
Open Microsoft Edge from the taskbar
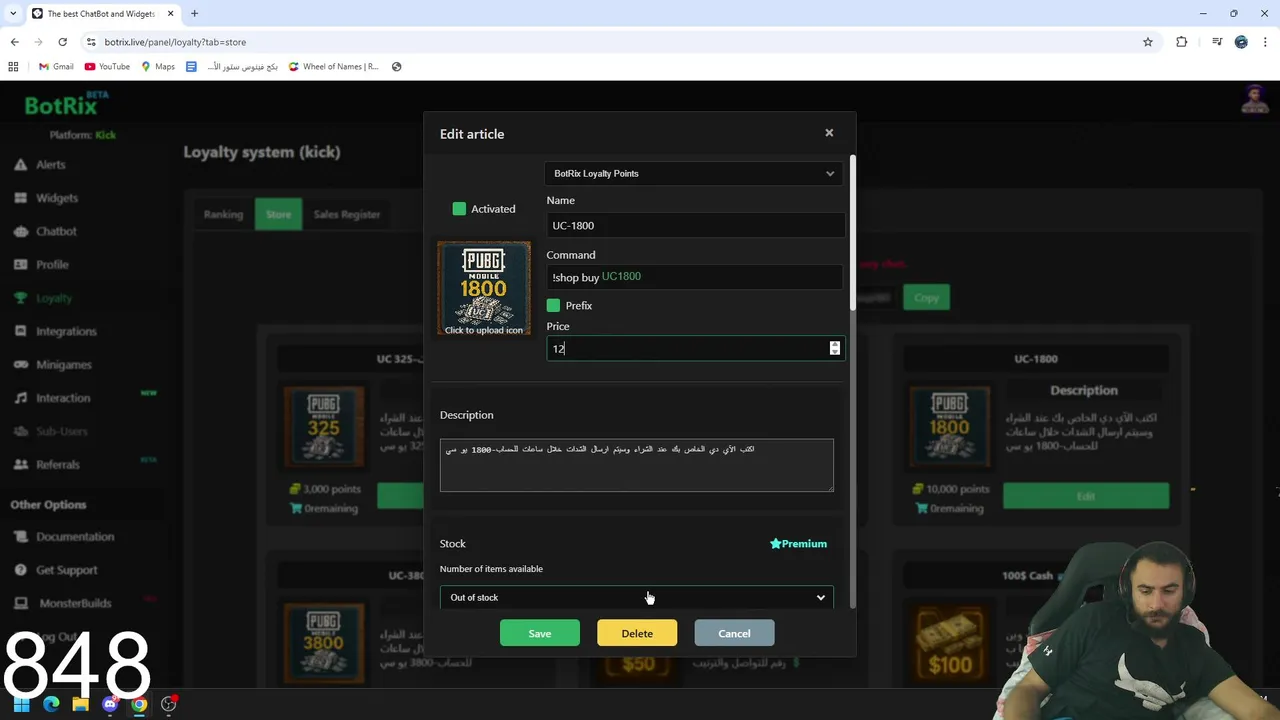(x=51, y=704)
